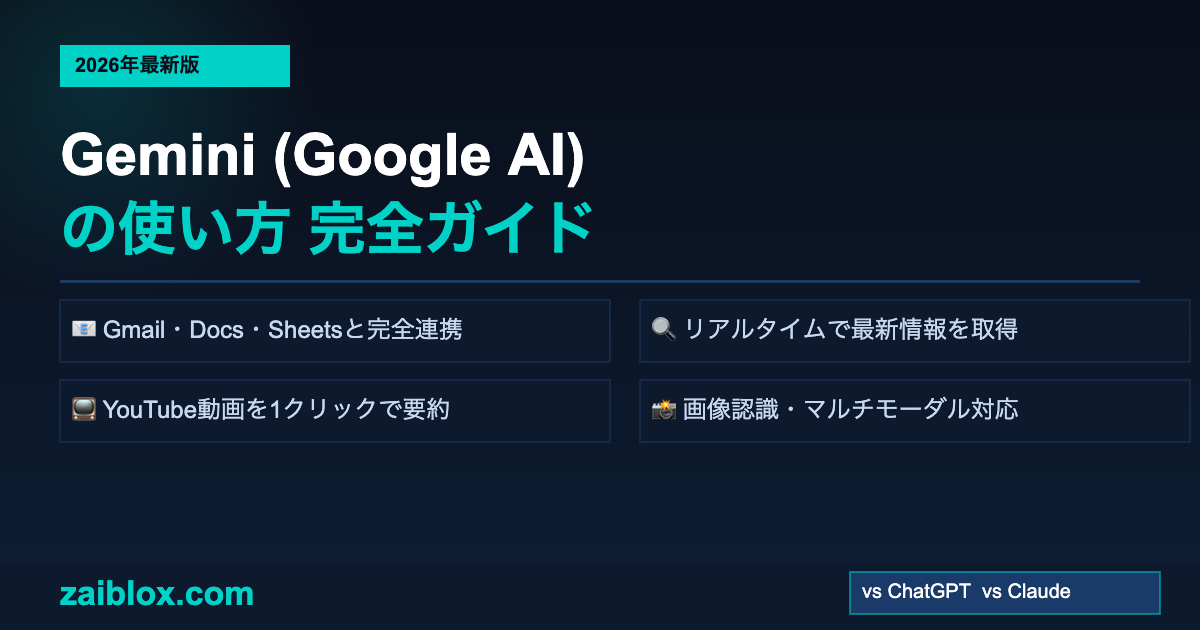The image size is (1200, 630).
Task: Click the magnifying glass icon
Action: pos(663,330)
